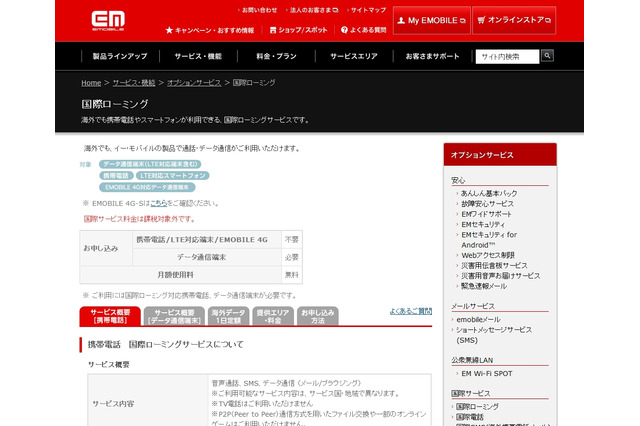Viewport: 640px width, 426px height.
Task: Open ショップ/スポット link
Action: coord(298,30)
